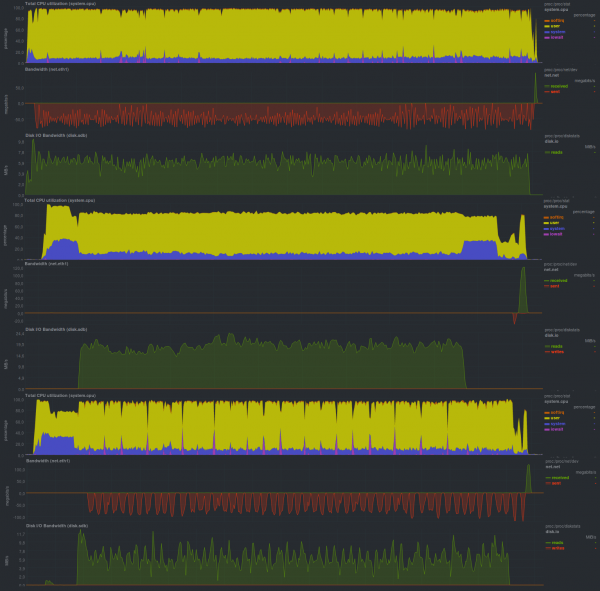
Task: Select 'system.cpu' label beside third CPU chart
Action: 554,403
